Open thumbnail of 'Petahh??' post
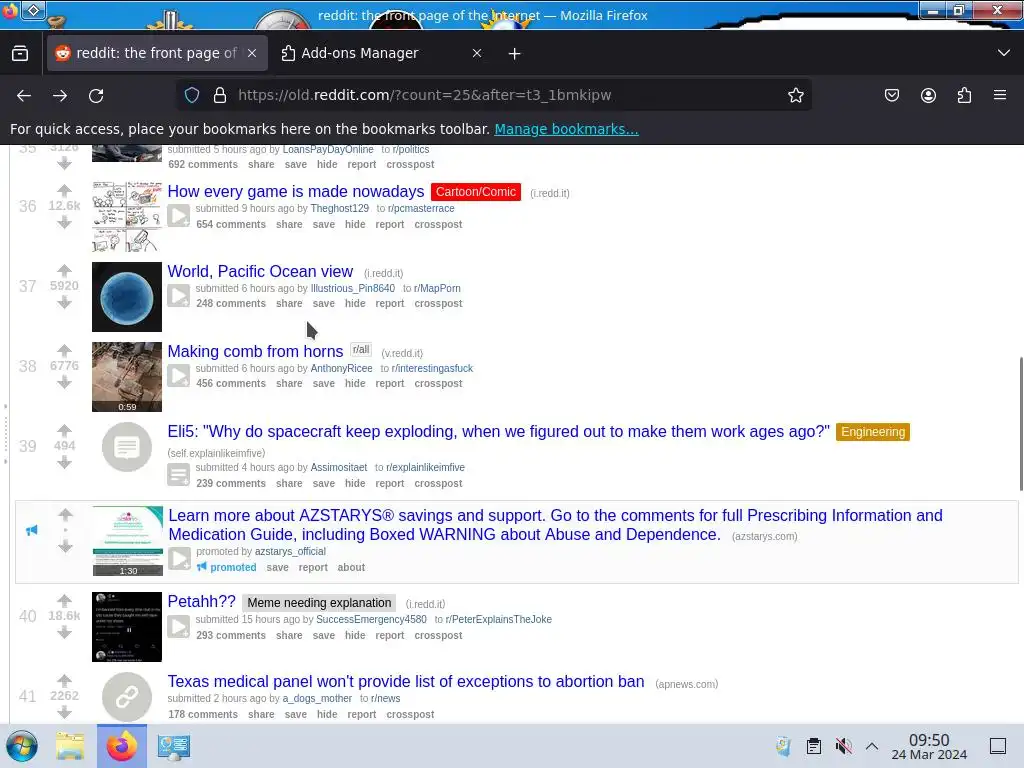This screenshot has width=1024, height=768. (x=127, y=627)
